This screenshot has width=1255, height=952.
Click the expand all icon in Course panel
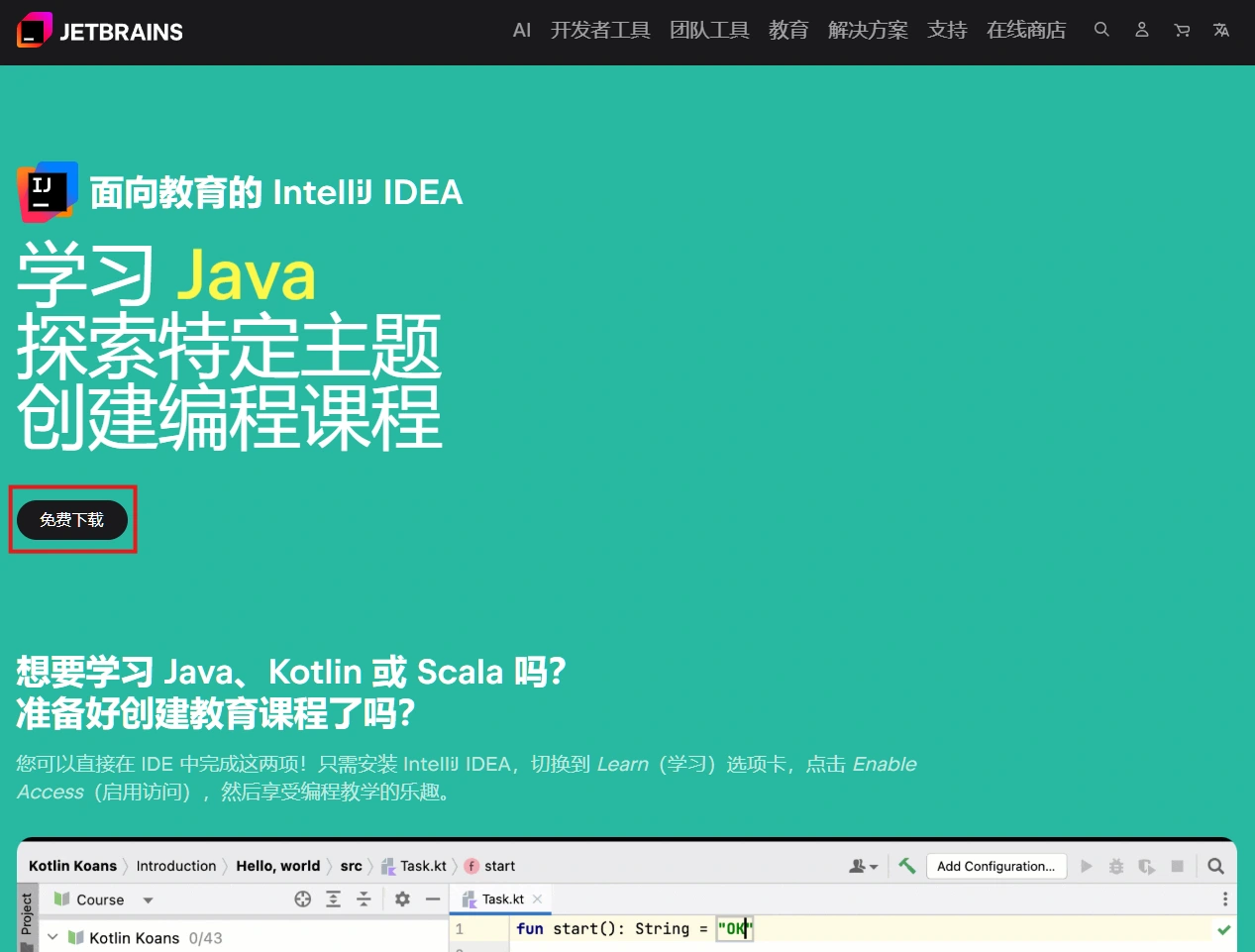[334, 899]
